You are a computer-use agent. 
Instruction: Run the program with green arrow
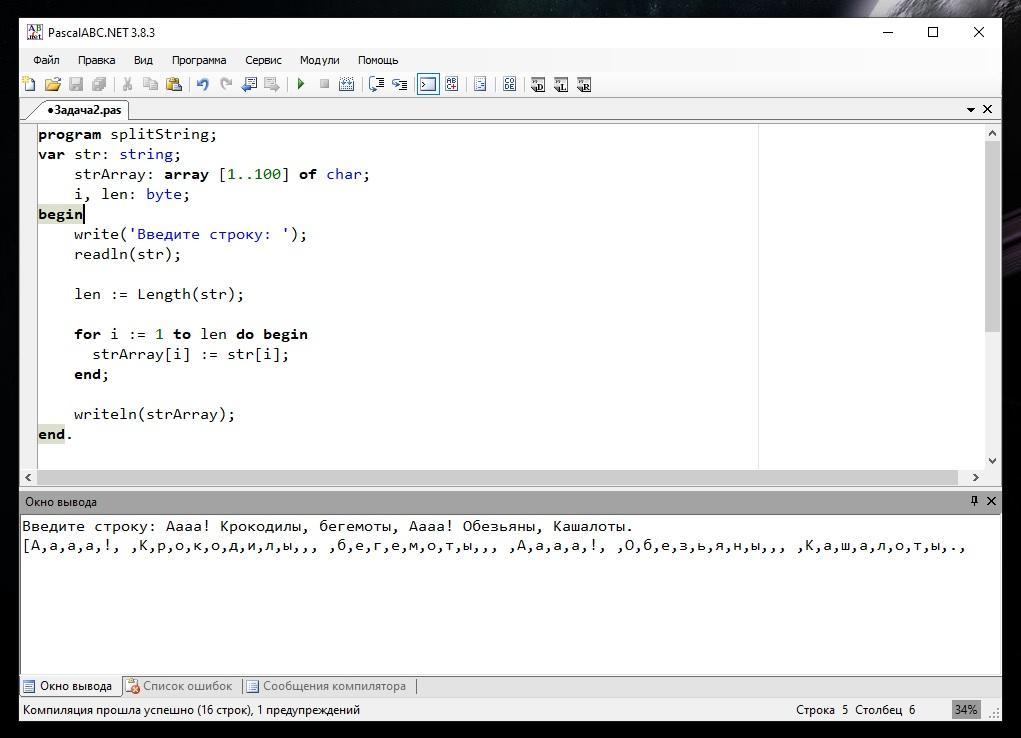click(301, 84)
